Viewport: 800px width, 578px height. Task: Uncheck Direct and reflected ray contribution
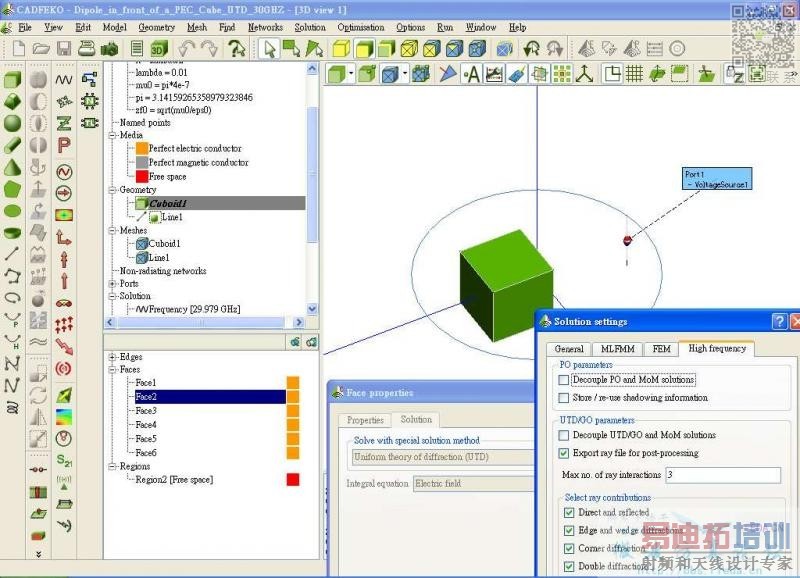(x=569, y=513)
